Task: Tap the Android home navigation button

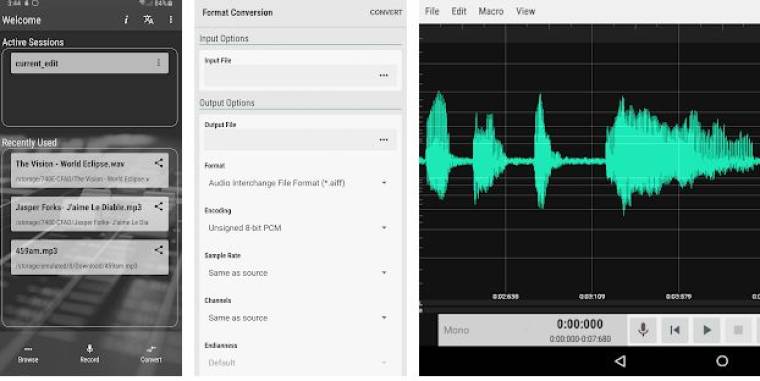Action: [722, 361]
